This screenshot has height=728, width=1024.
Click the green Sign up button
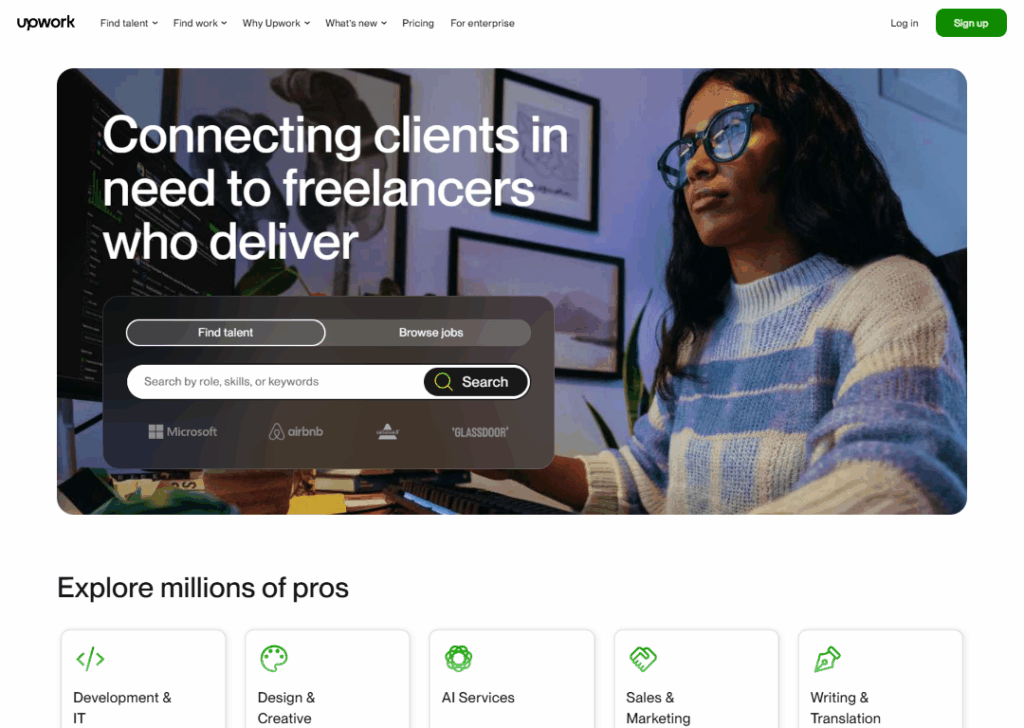(x=971, y=23)
